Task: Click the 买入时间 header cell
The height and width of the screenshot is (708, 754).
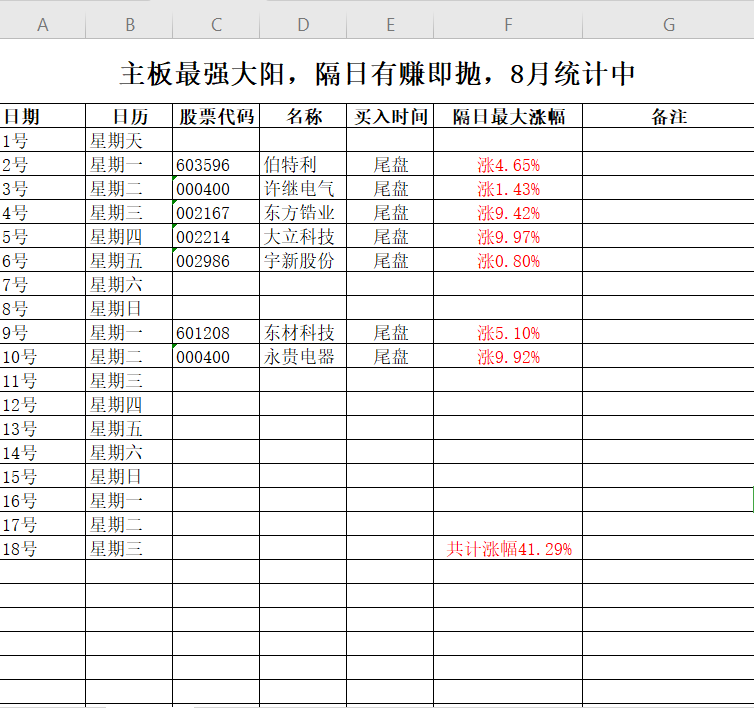Action: click(x=390, y=117)
